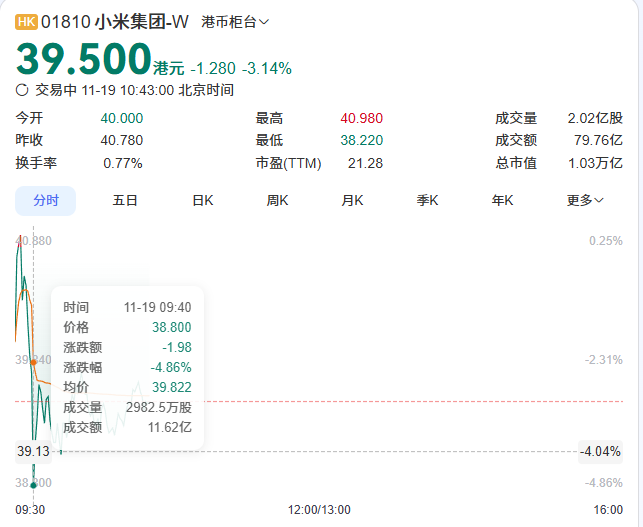Screen dimensions: 643x527
Task: Open the 周K chart tab
Action: [x=277, y=201]
